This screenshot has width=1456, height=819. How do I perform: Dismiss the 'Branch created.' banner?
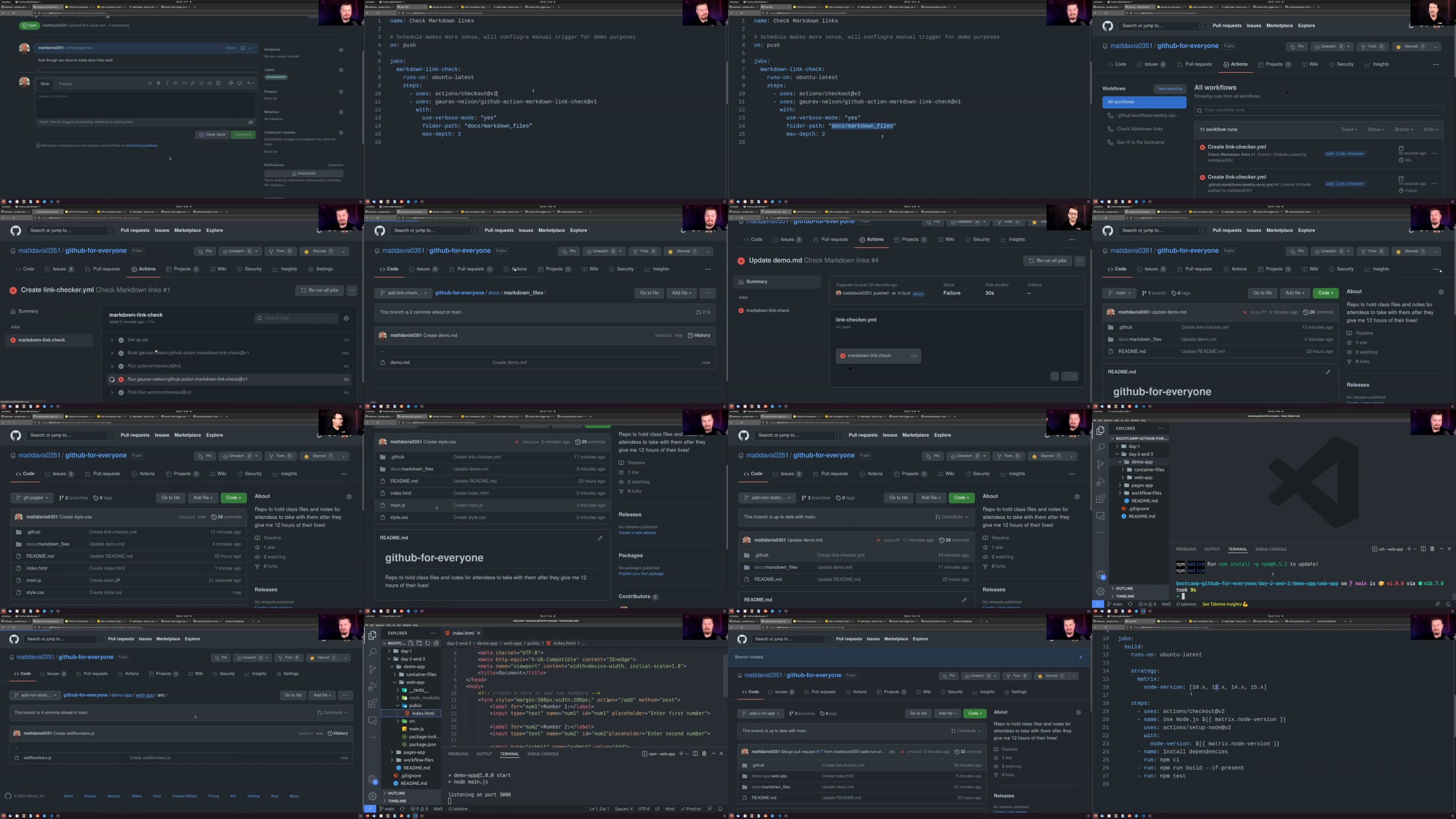click(1081, 657)
